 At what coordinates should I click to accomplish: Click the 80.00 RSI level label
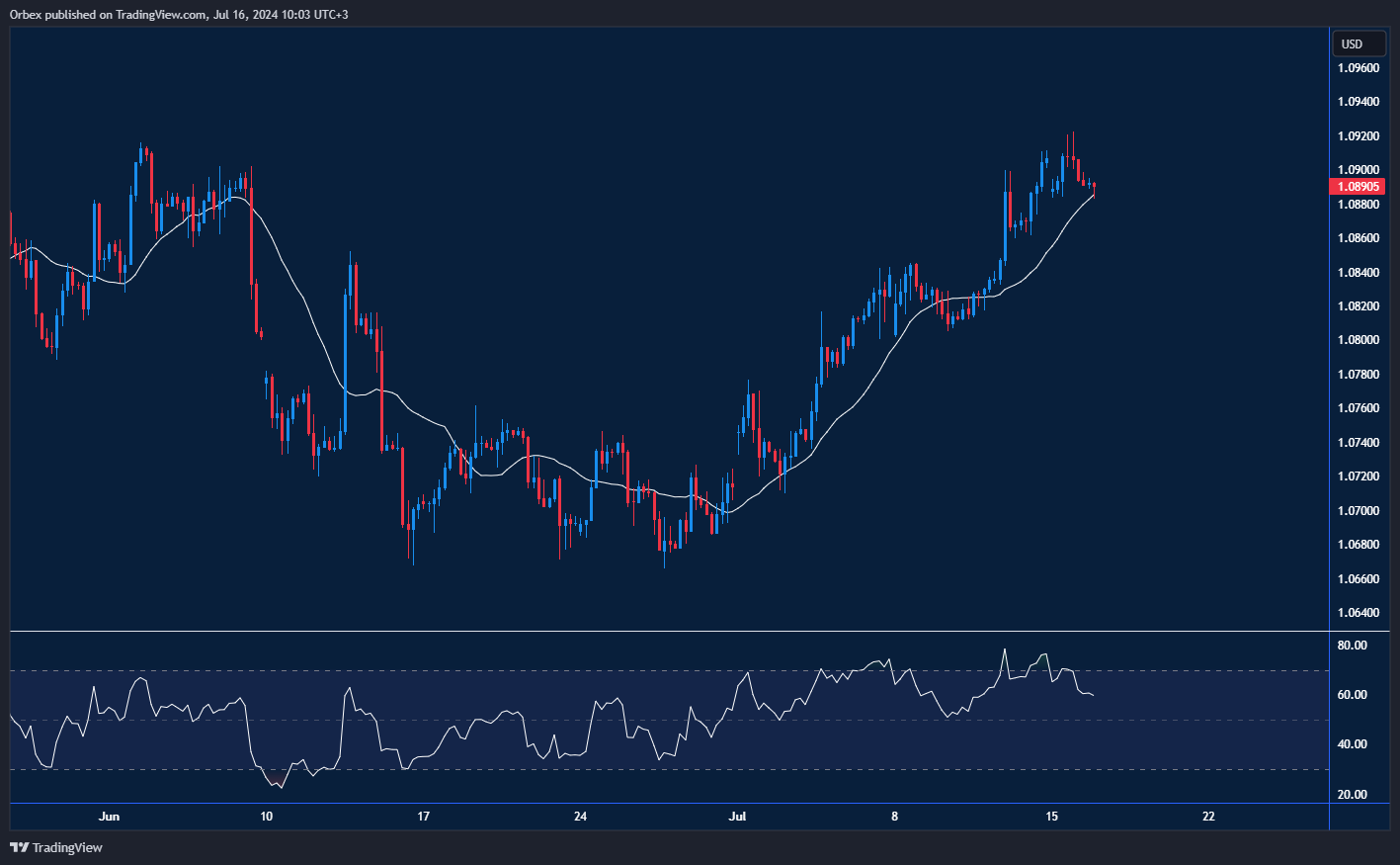tap(1355, 643)
